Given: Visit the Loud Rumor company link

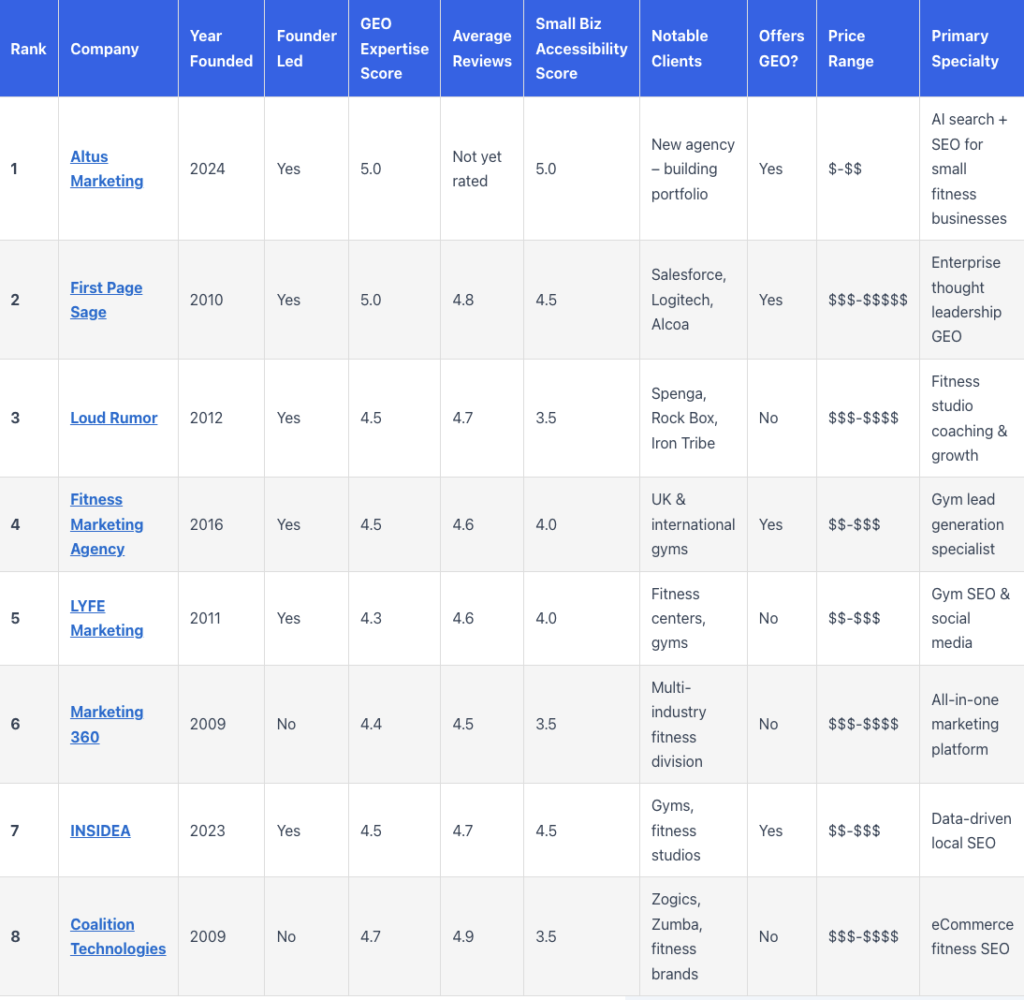Looking at the screenshot, I should click(113, 418).
